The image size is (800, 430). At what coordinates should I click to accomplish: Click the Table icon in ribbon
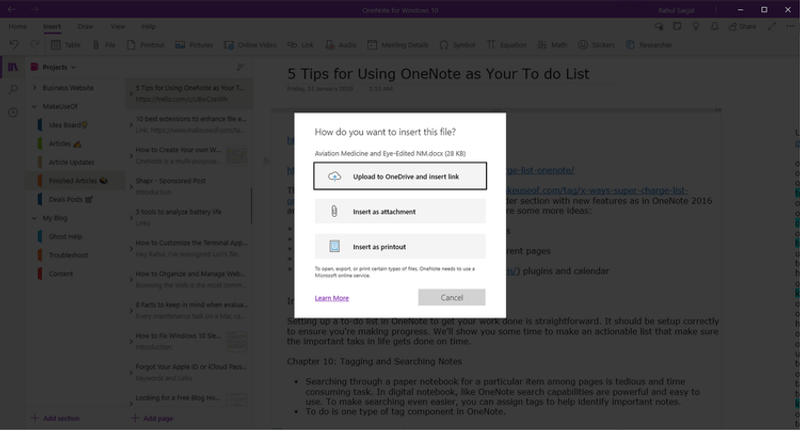pos(56,45)
